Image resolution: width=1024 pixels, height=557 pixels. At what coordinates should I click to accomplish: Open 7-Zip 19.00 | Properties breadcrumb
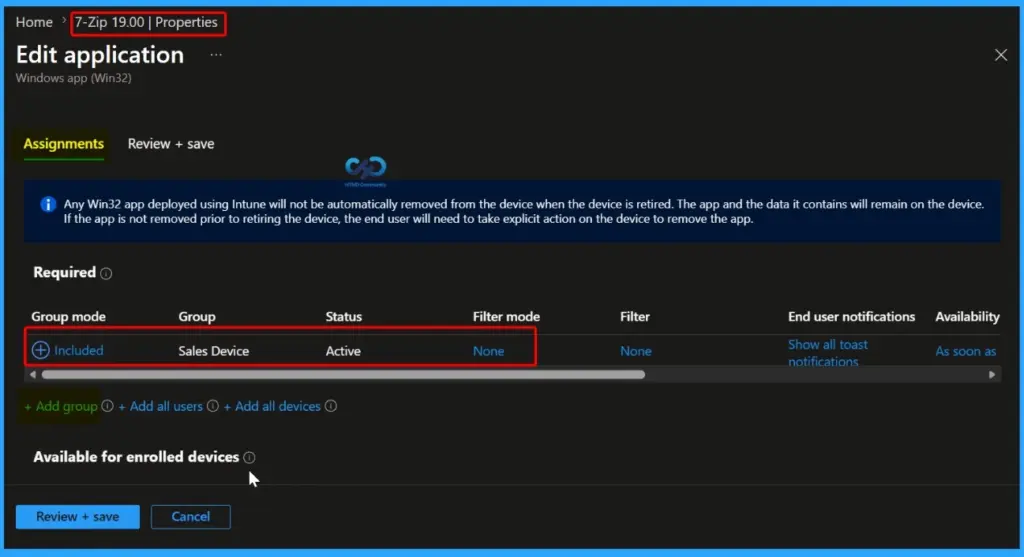(x=146, y=22)
